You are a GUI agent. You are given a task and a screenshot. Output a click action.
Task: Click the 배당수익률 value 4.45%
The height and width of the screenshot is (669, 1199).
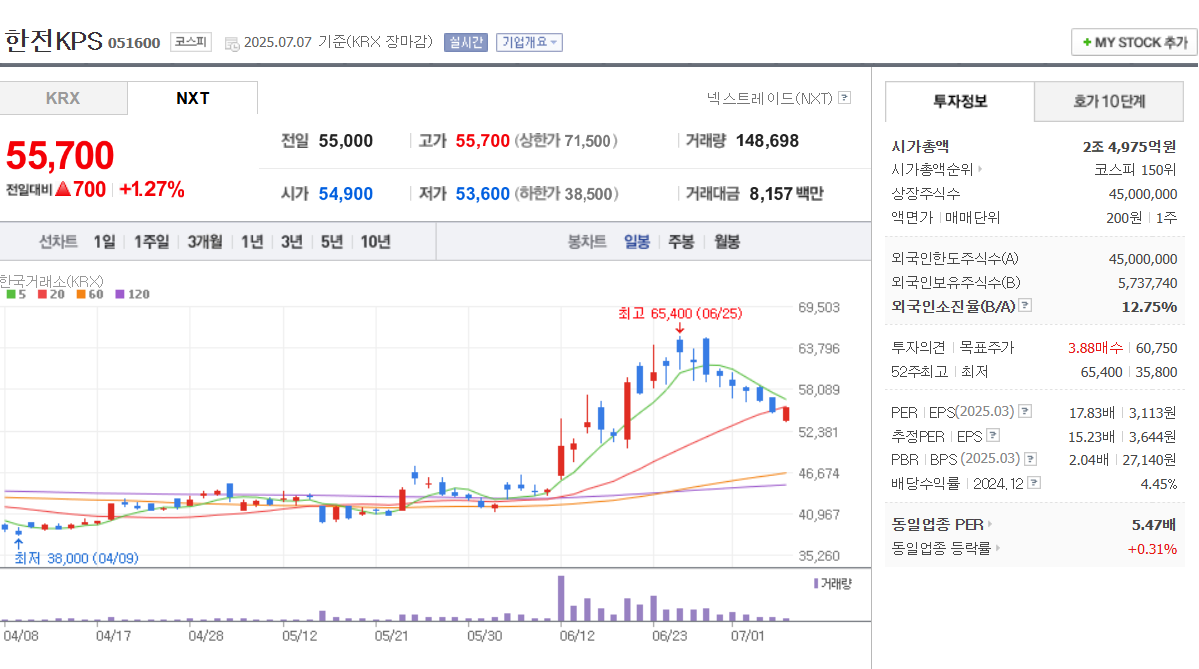point(1158,484)
